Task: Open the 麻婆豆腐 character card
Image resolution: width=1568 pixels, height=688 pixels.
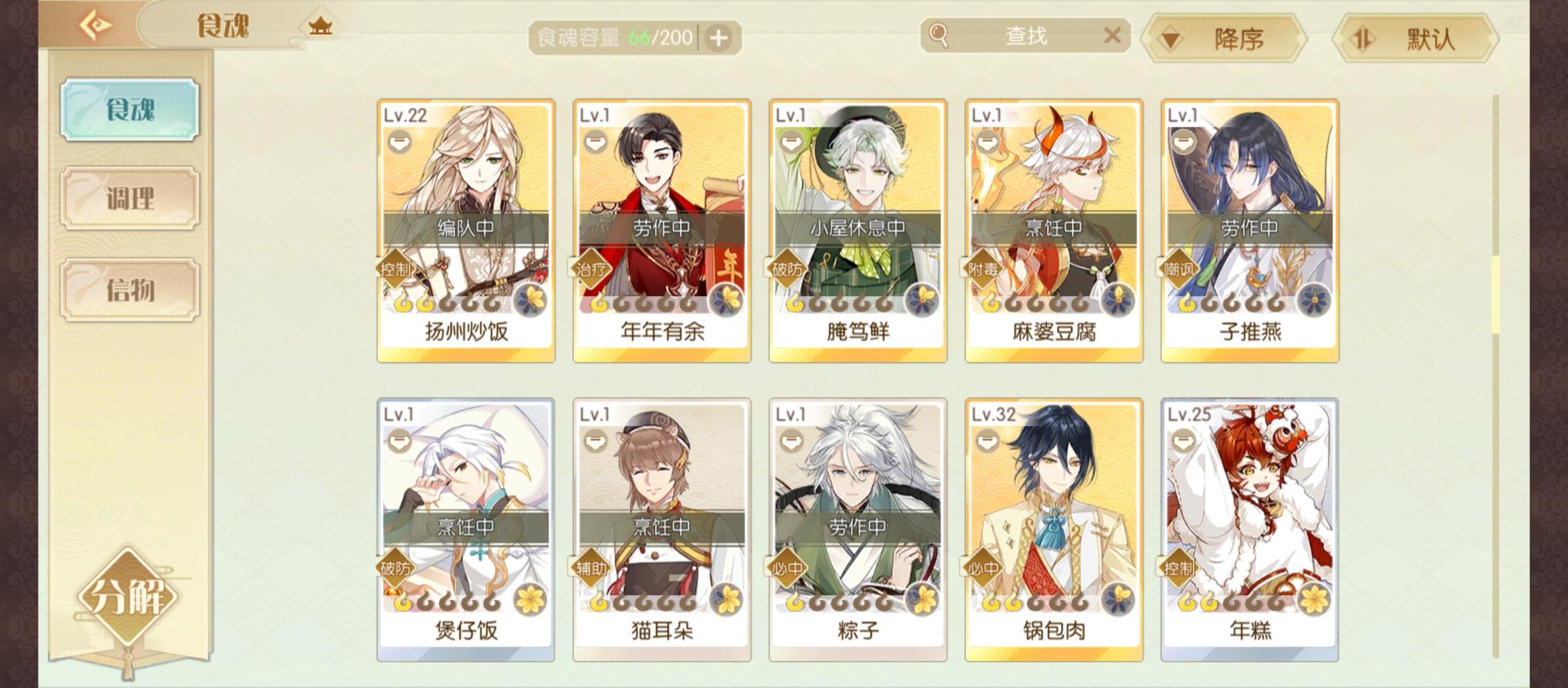Action: click(x=1054, y=231)
